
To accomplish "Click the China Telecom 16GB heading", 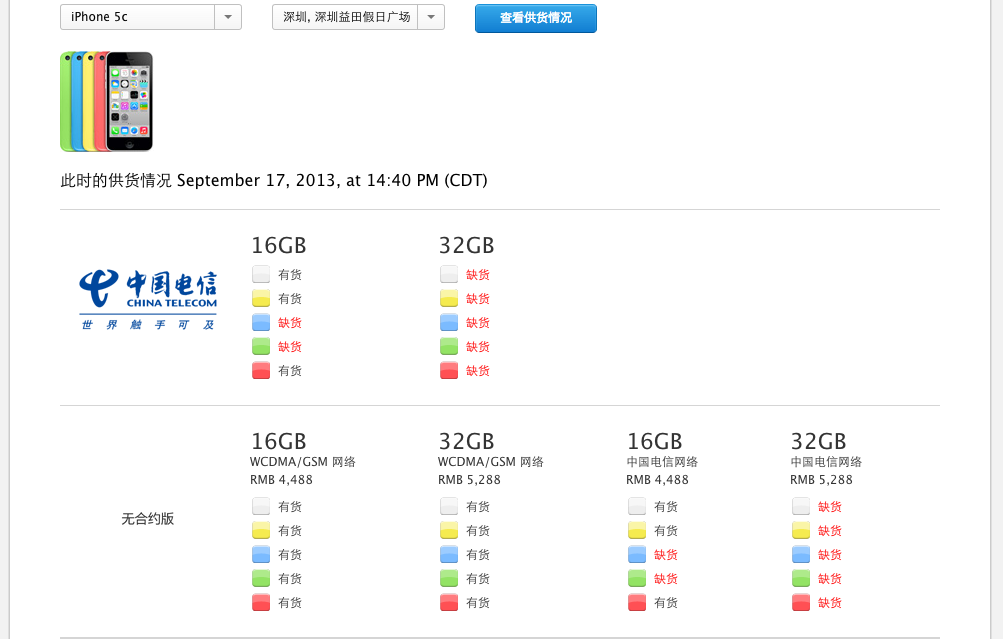I will coord(278,246).
